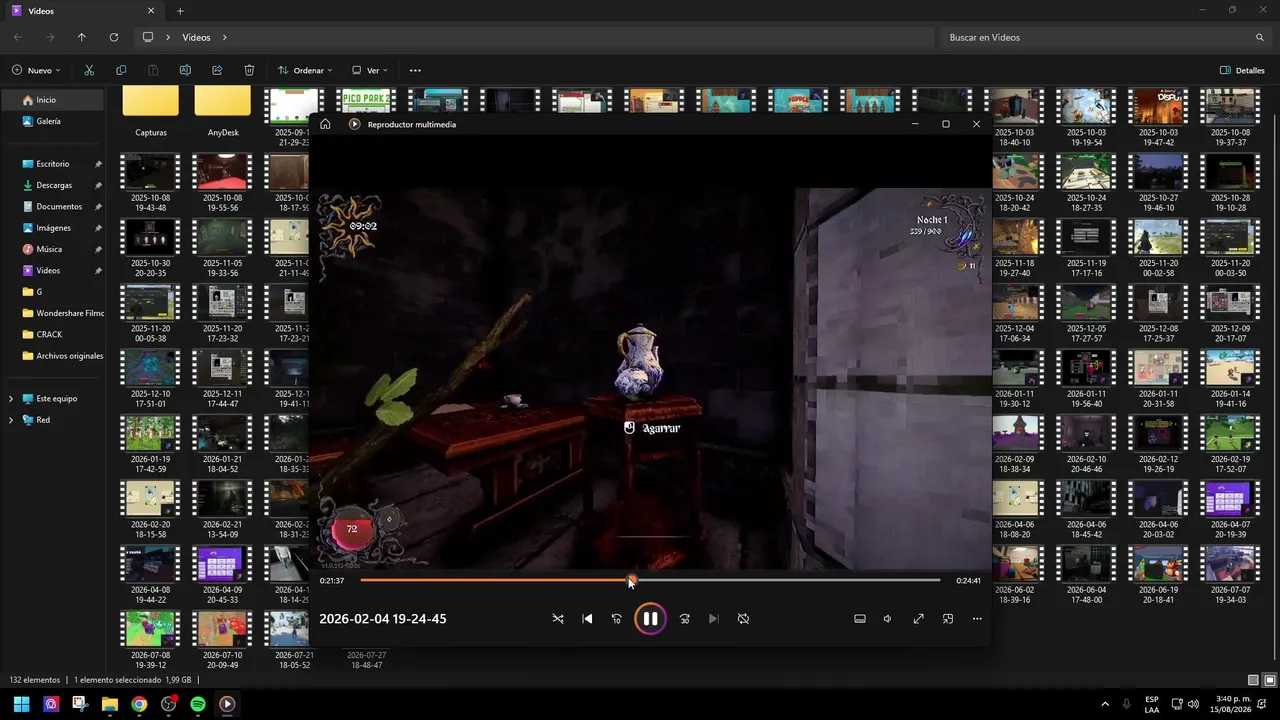Toggle shuffle in the media player
Screen dimensions: 1280x720
click(x=558, y=619)
